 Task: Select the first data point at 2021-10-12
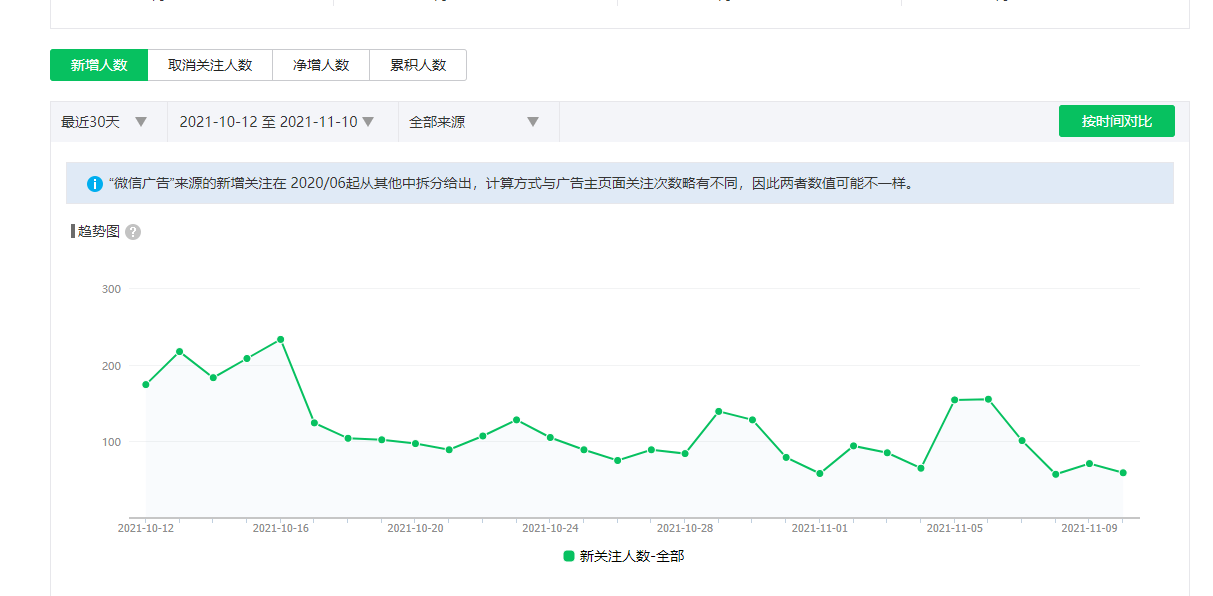coord(146,385)
